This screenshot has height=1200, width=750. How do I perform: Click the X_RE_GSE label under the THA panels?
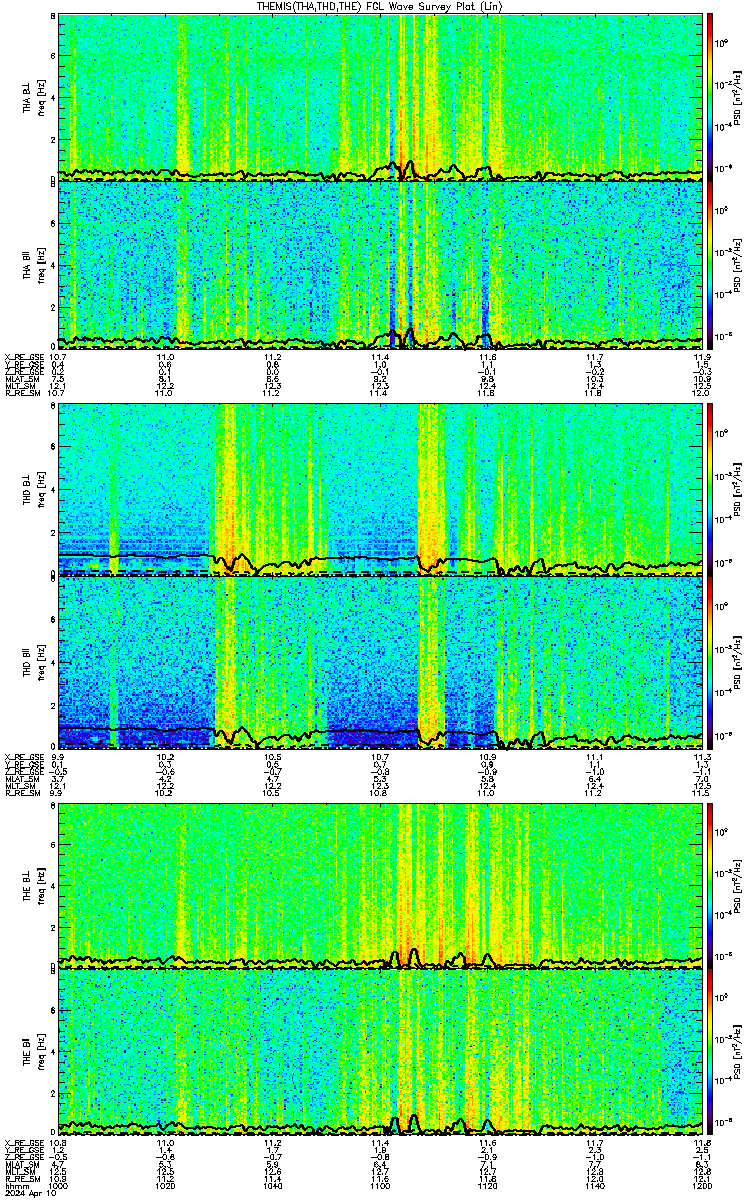tap(22, 357)
